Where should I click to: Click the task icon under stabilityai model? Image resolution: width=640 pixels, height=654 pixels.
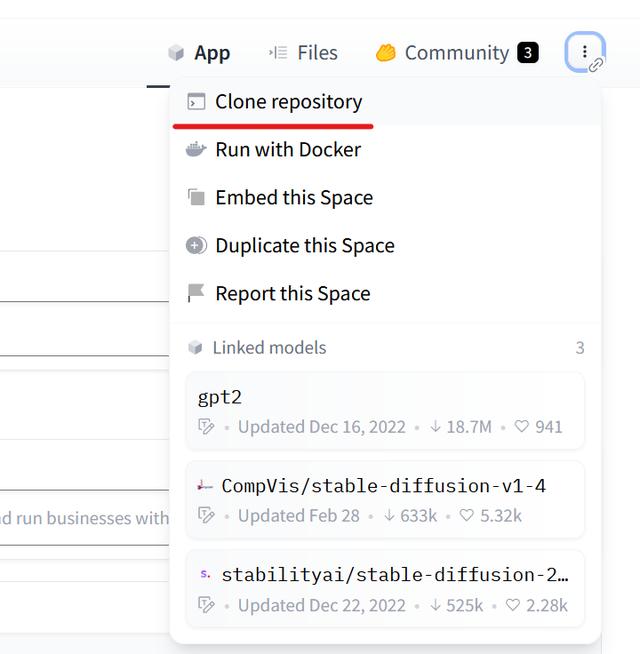tap(206, 605)
